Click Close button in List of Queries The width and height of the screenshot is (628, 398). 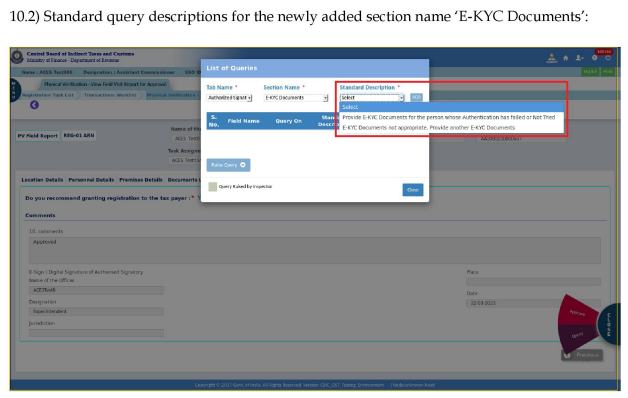[413, 190]
